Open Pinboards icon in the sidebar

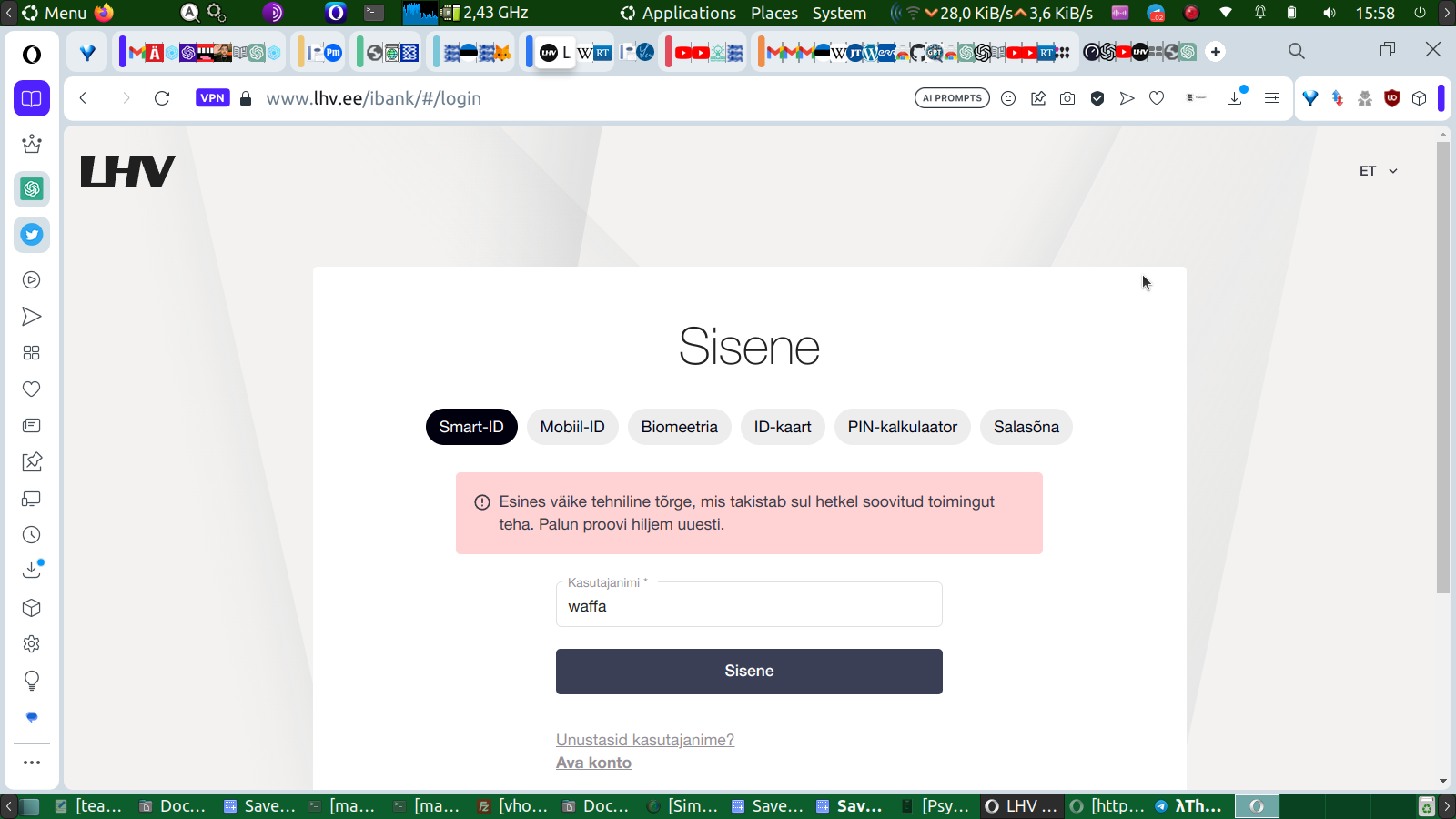click(x=32, y=462)
